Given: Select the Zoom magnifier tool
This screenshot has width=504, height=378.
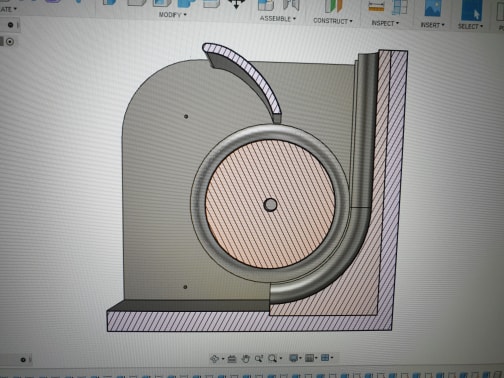Looking at the screenshot, I should [258, 359].
